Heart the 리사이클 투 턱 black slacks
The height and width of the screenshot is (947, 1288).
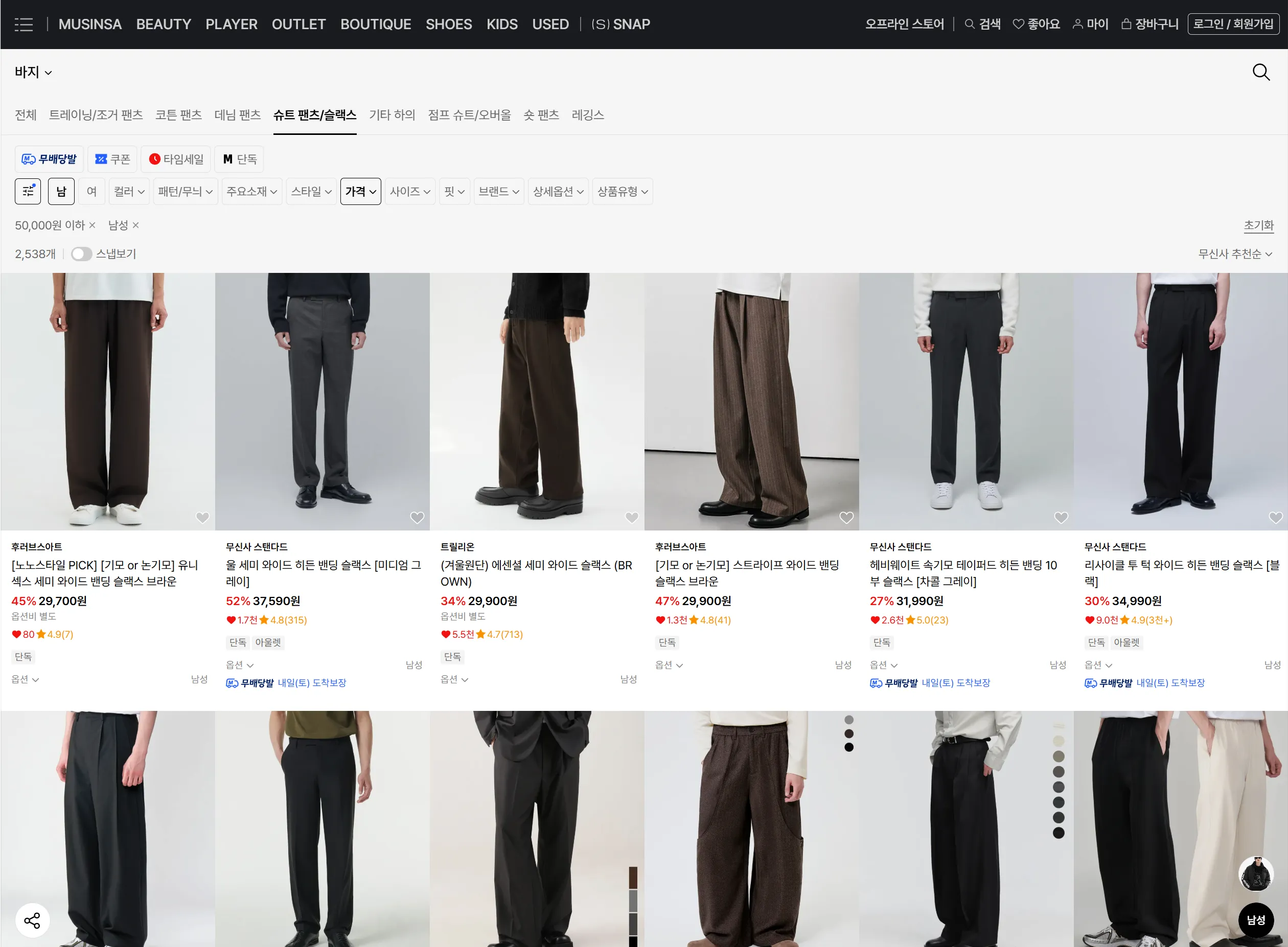point(1275,518)
